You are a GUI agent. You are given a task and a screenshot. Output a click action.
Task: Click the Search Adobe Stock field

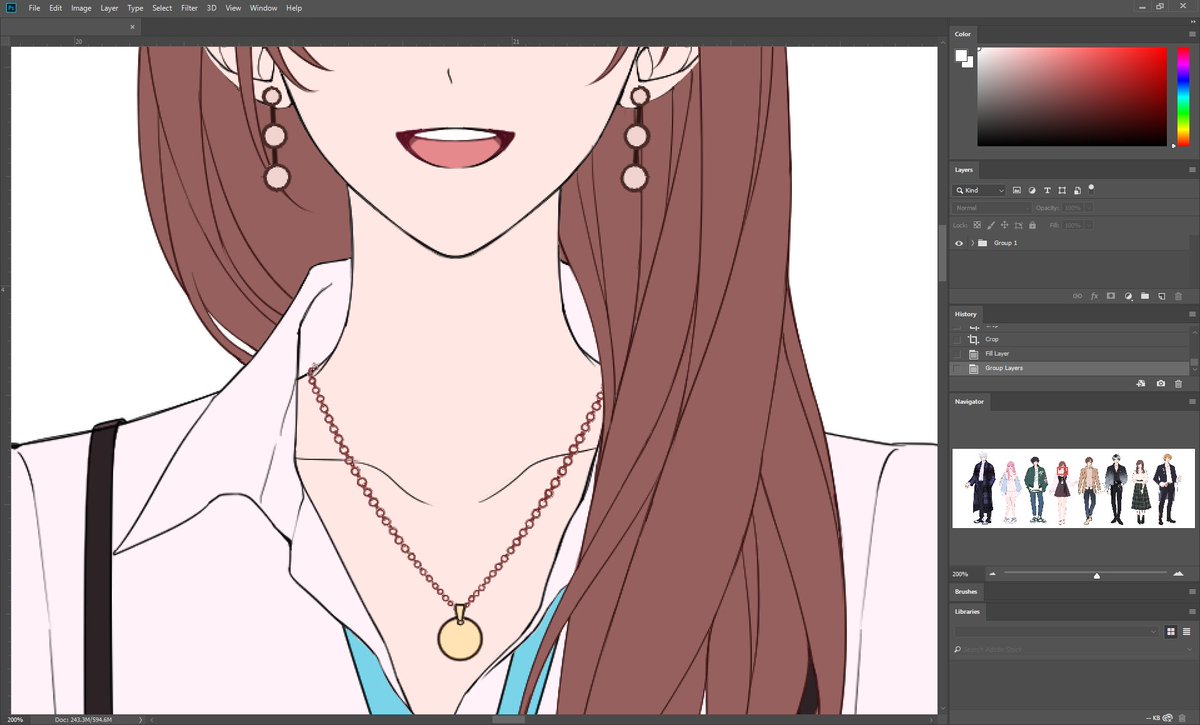1072,650
